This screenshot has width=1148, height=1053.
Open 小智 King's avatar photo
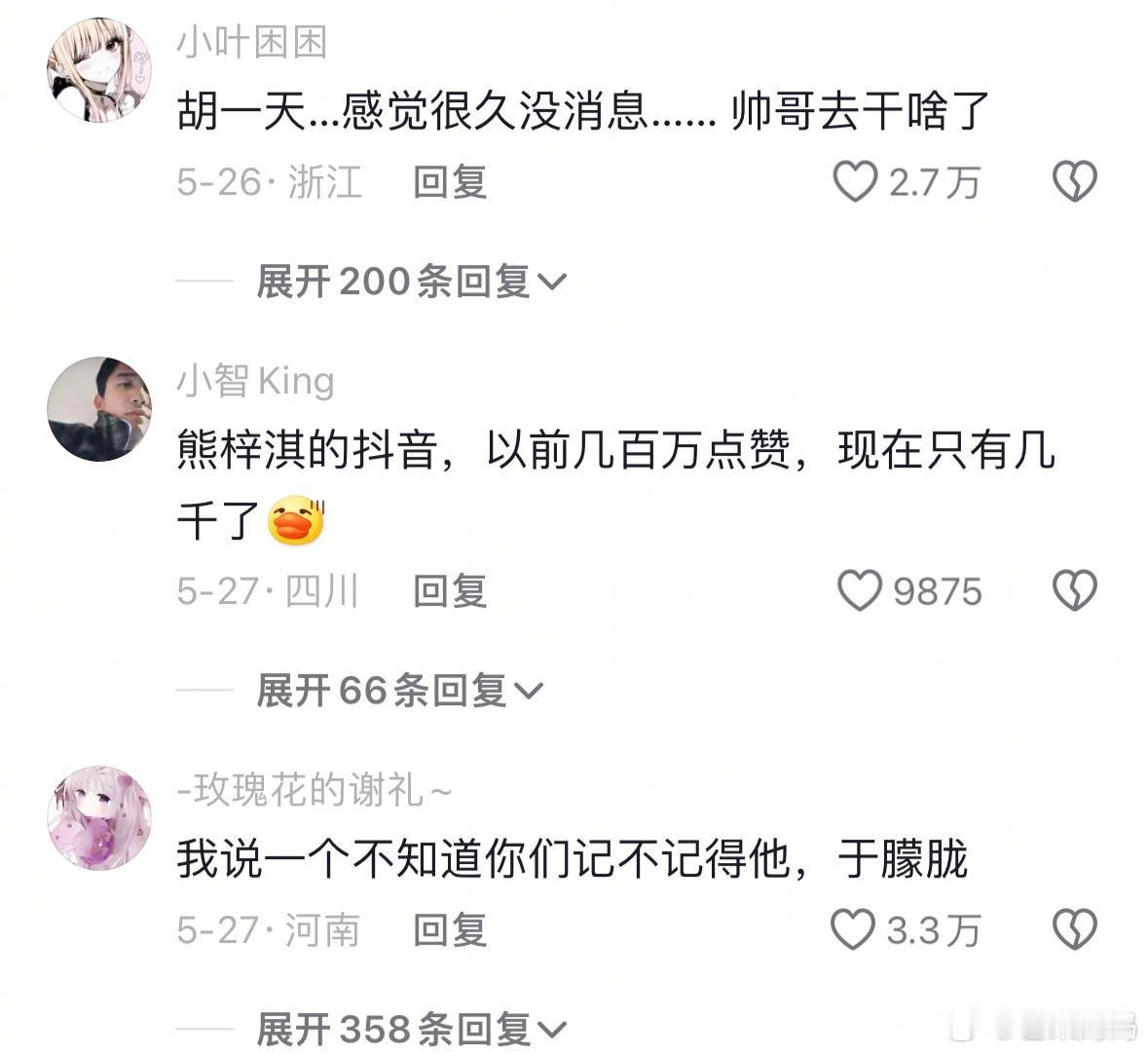point(99,408)
